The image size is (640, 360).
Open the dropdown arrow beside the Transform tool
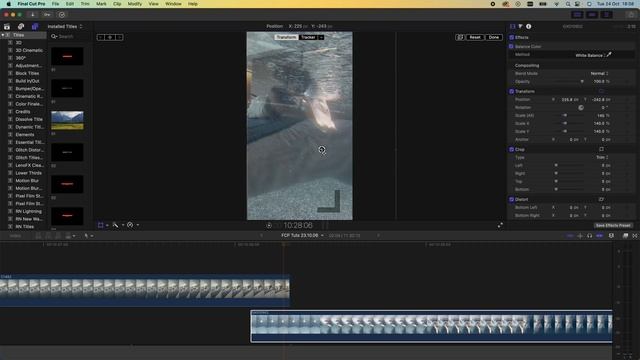[x=107, y=225]
